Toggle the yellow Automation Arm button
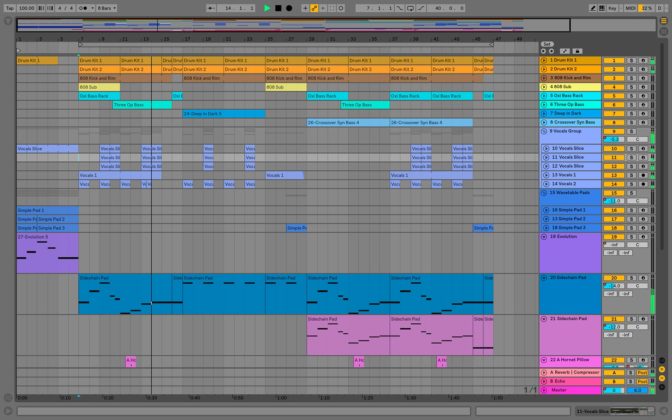672x420 pixels. [314, 8]
